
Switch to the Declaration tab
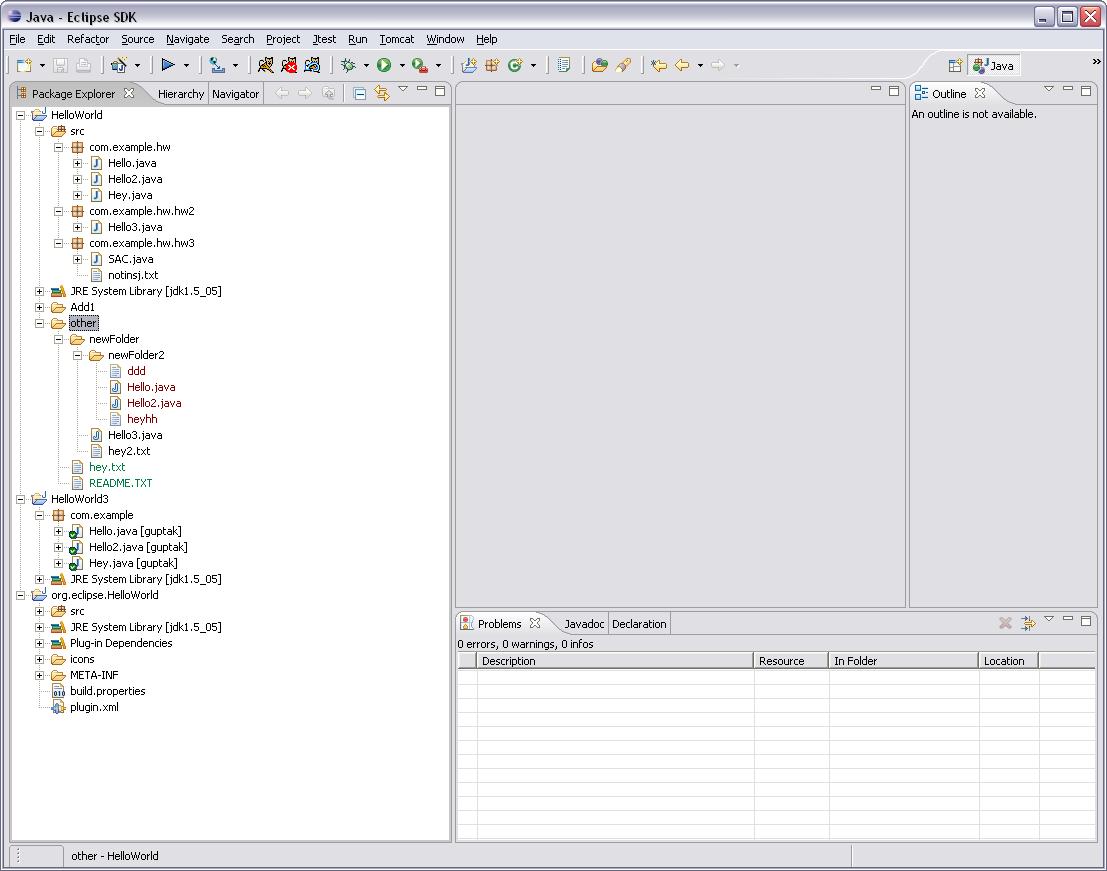639,624
